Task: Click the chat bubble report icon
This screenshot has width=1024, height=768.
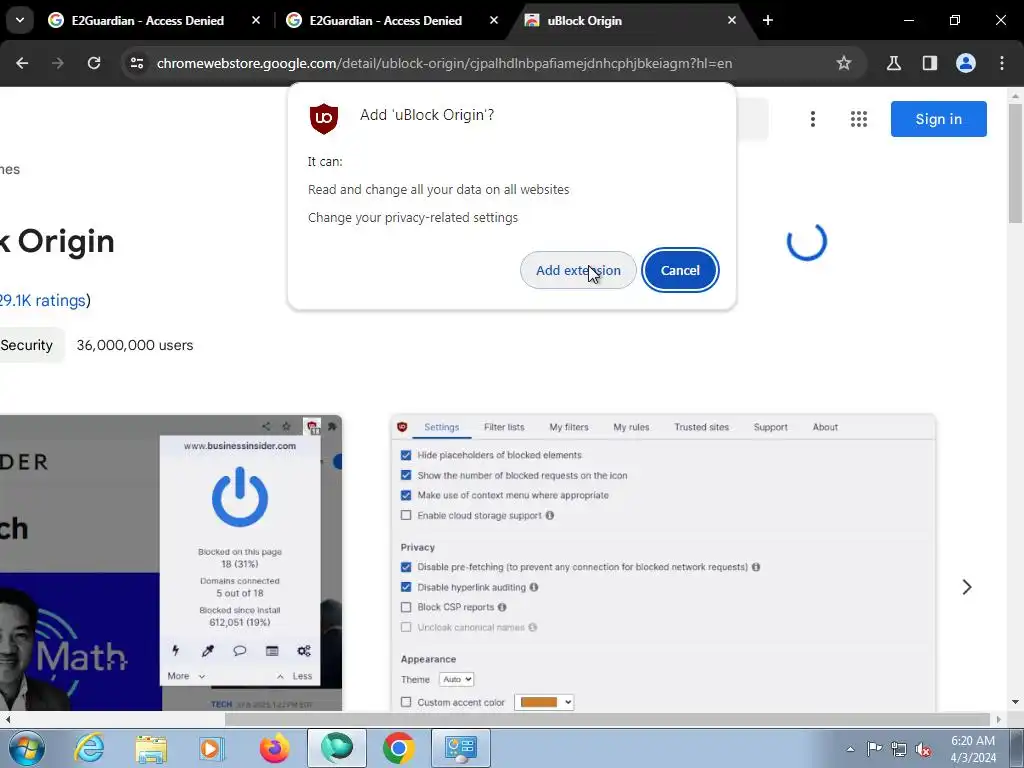Action: pos(240,650)
